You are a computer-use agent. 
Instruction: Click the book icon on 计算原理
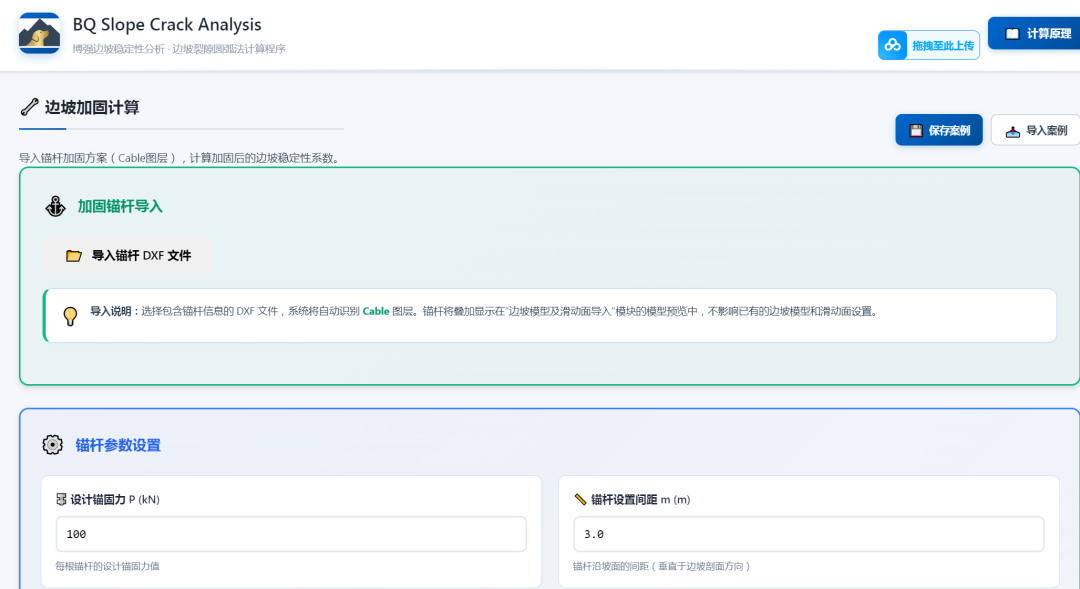click(1012, 34)
